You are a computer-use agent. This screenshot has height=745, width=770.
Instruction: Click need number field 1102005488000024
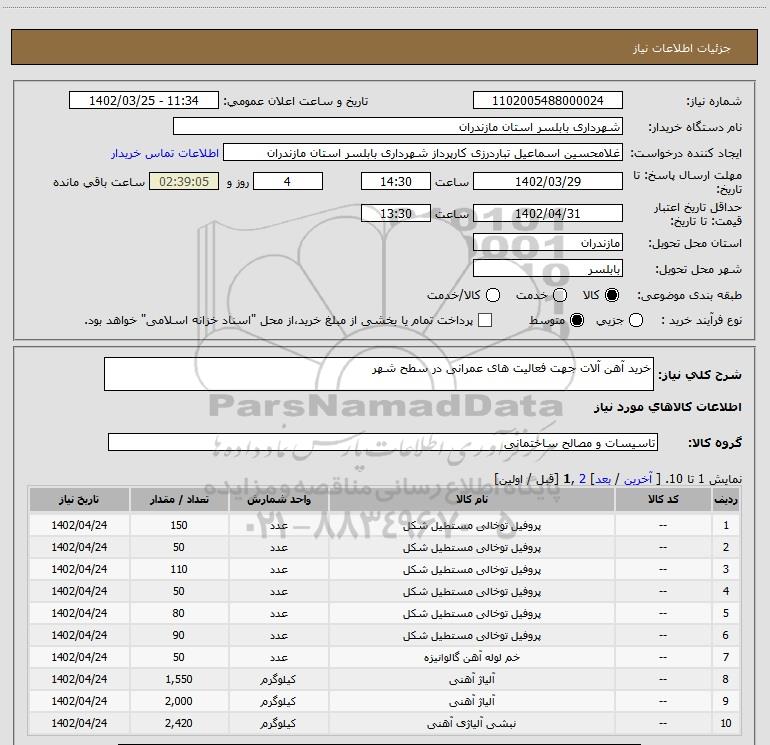click(x=548, y=100)
